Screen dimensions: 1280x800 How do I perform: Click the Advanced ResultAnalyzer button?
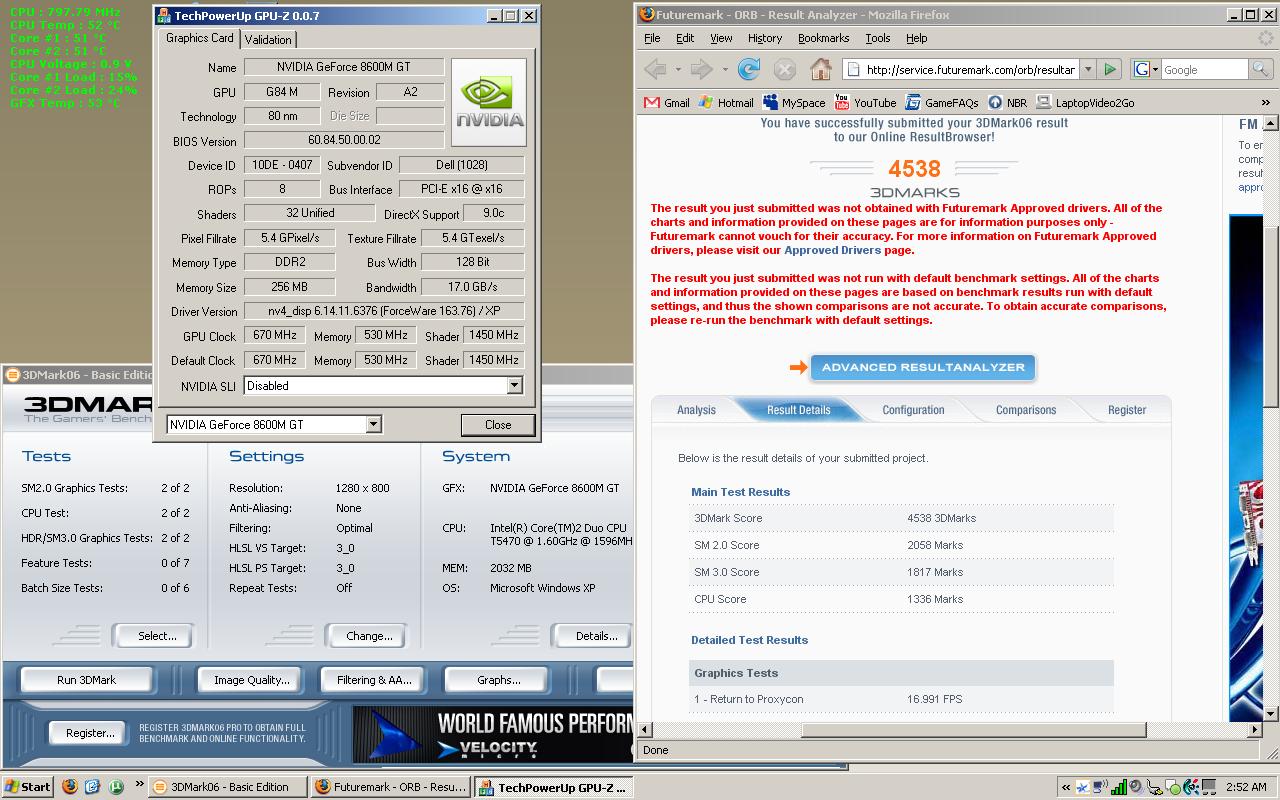[x=923, y=367]
